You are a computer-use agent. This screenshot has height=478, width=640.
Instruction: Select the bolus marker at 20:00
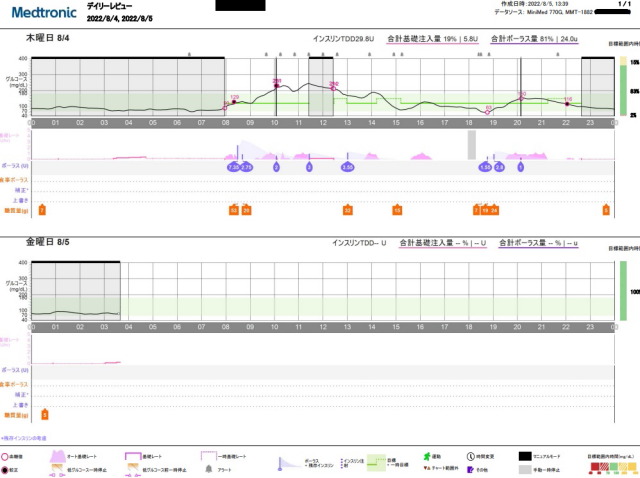(x=520, y=167)
